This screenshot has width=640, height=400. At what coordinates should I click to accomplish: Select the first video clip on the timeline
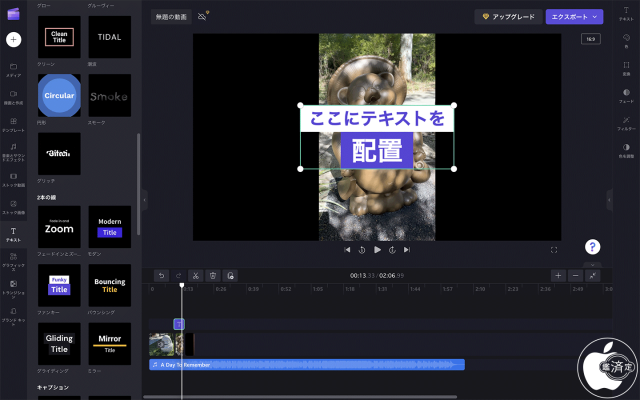click(161, 344)
